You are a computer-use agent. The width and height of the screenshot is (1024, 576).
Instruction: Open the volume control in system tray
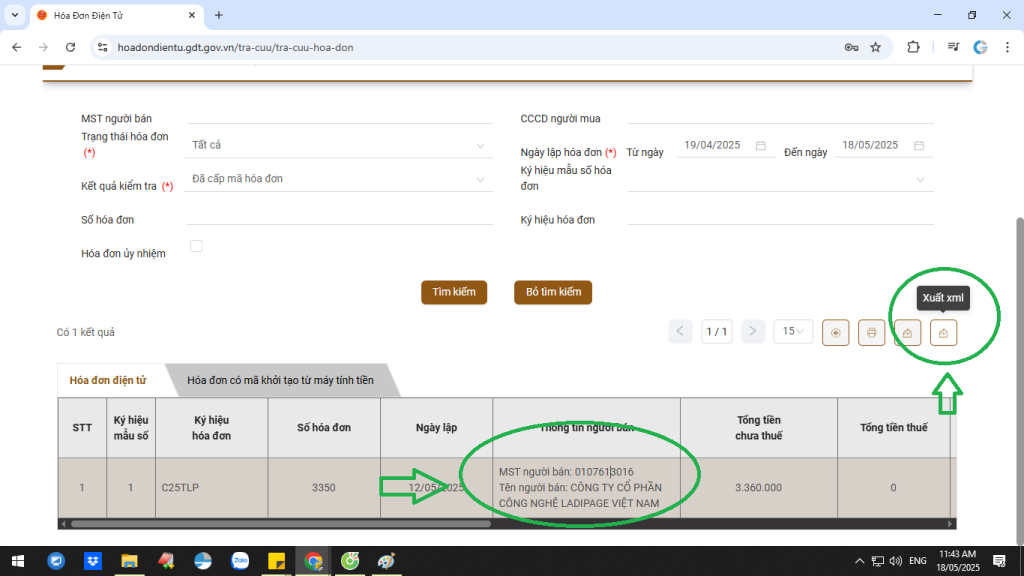[x=895, y=561]
